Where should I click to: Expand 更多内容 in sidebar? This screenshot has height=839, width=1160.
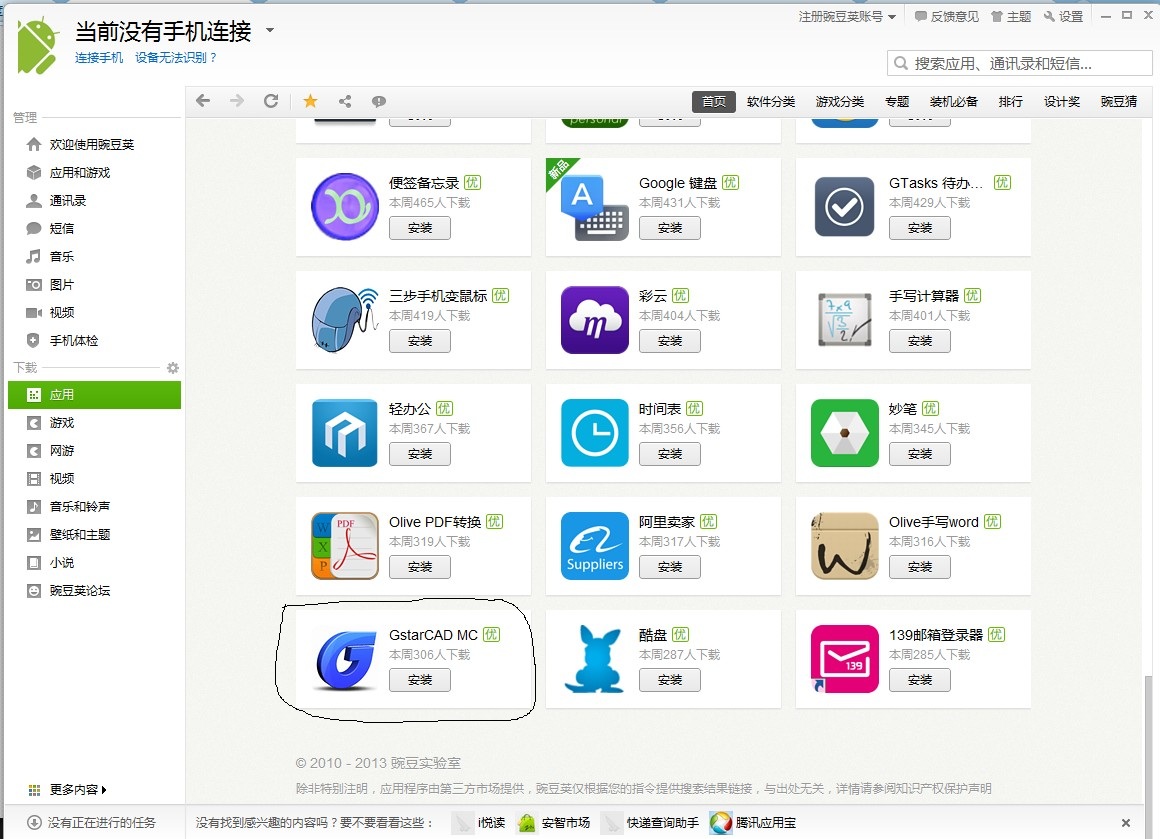[x=67, y=789]
